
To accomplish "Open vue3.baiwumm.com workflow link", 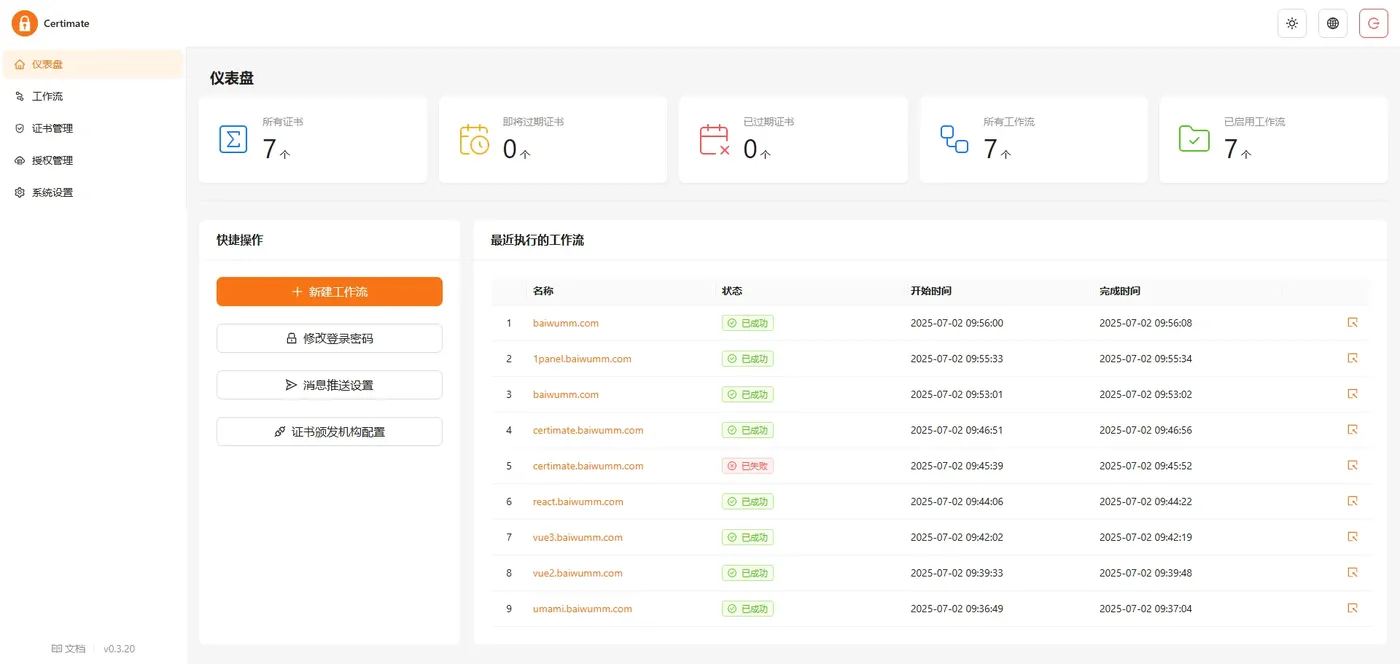I will coord(578,537).
